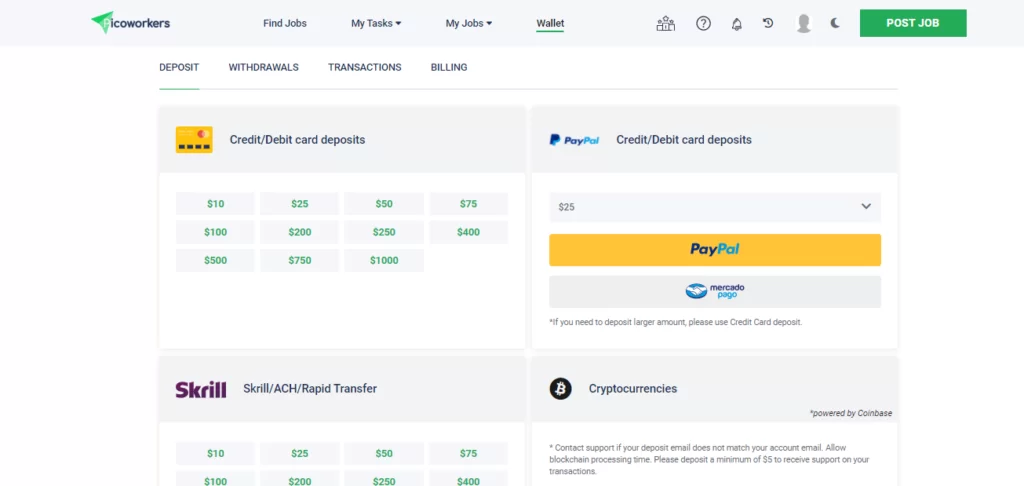Screen dimensions: 1024x486
Task: Open the Billing tab
Action: (449, 67)
